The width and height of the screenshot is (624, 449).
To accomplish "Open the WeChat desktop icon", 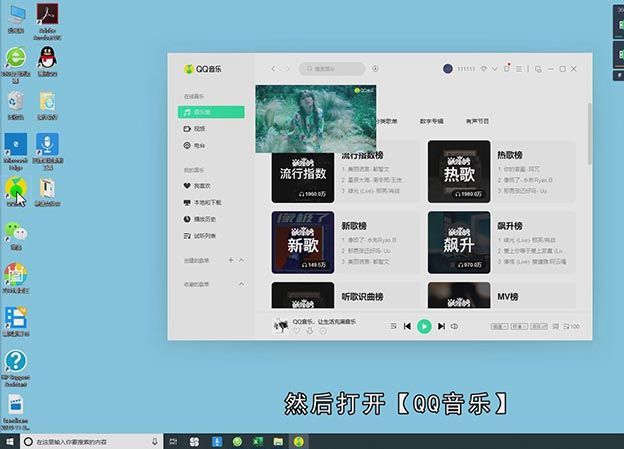I will coord(16,236).
